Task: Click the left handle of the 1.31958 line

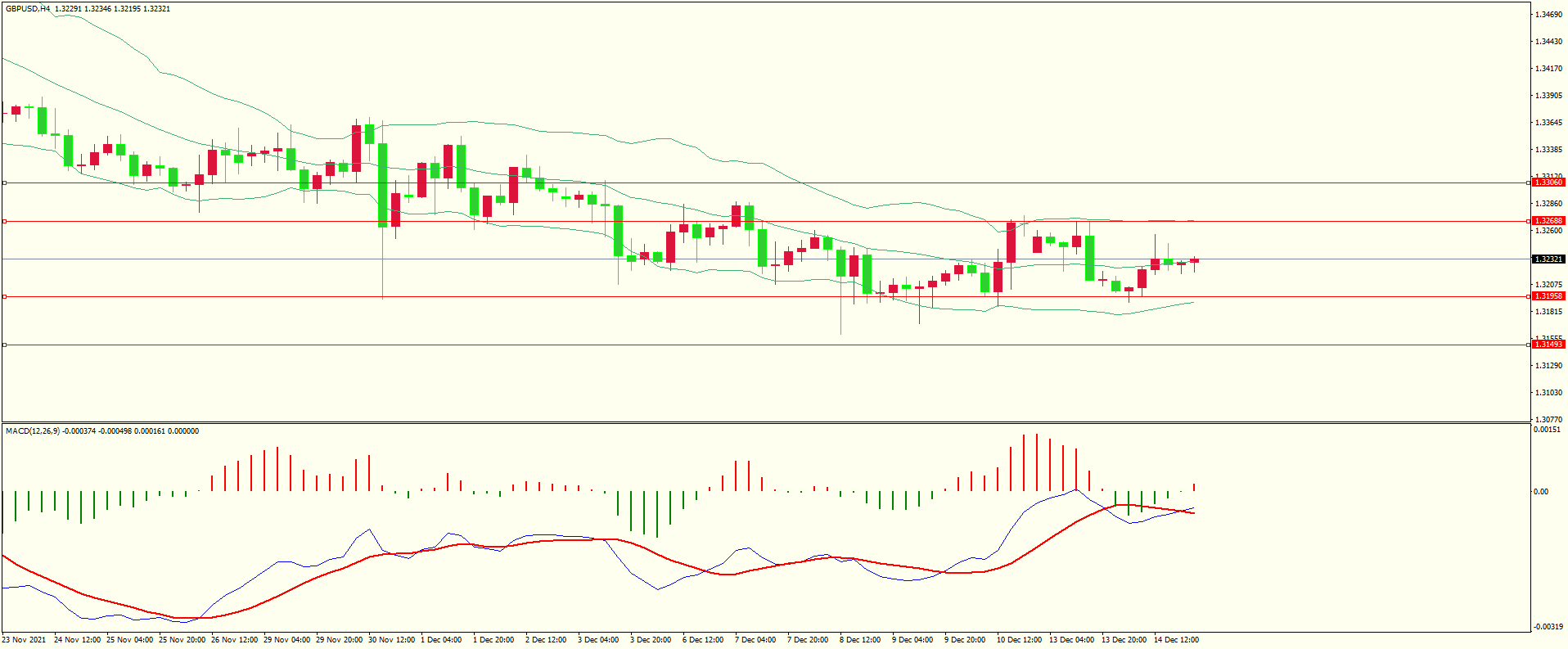Action: (x=4, y=297)
